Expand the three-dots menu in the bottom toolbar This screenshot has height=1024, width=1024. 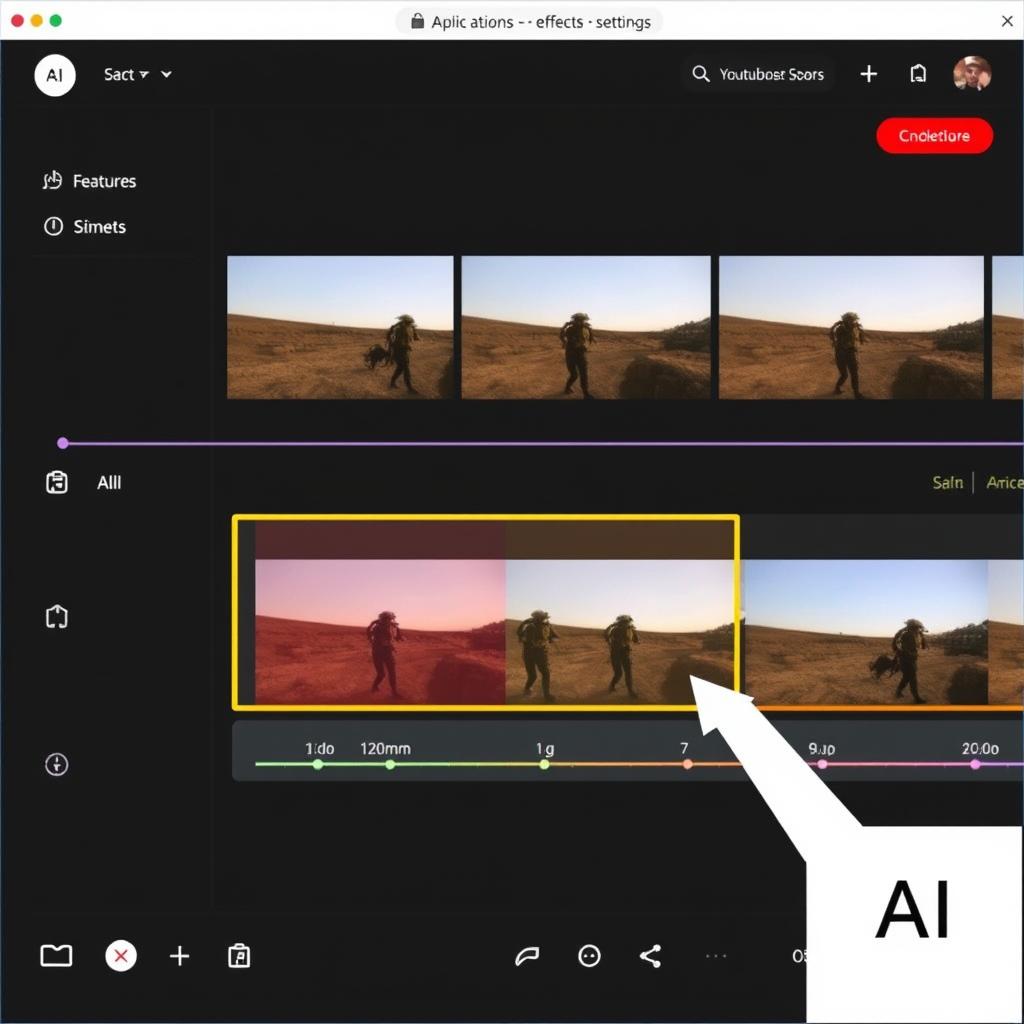(716, 956)
